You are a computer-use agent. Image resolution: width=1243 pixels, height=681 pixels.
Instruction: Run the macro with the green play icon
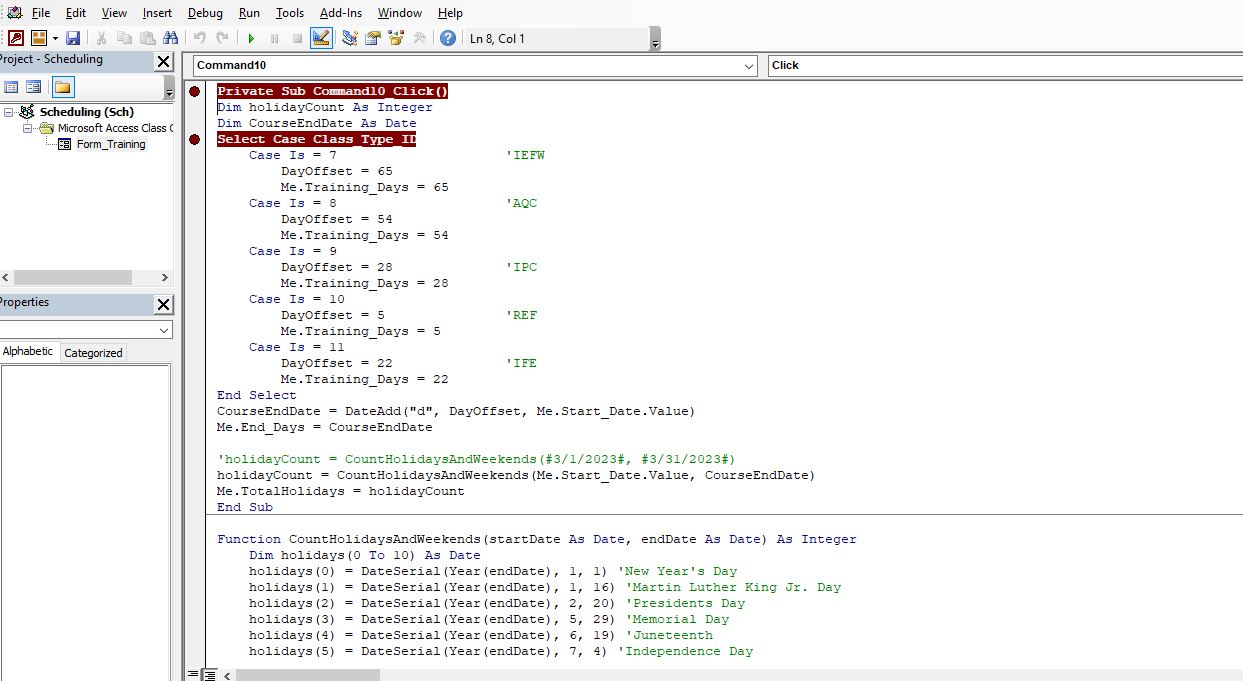tap(251, 38)
